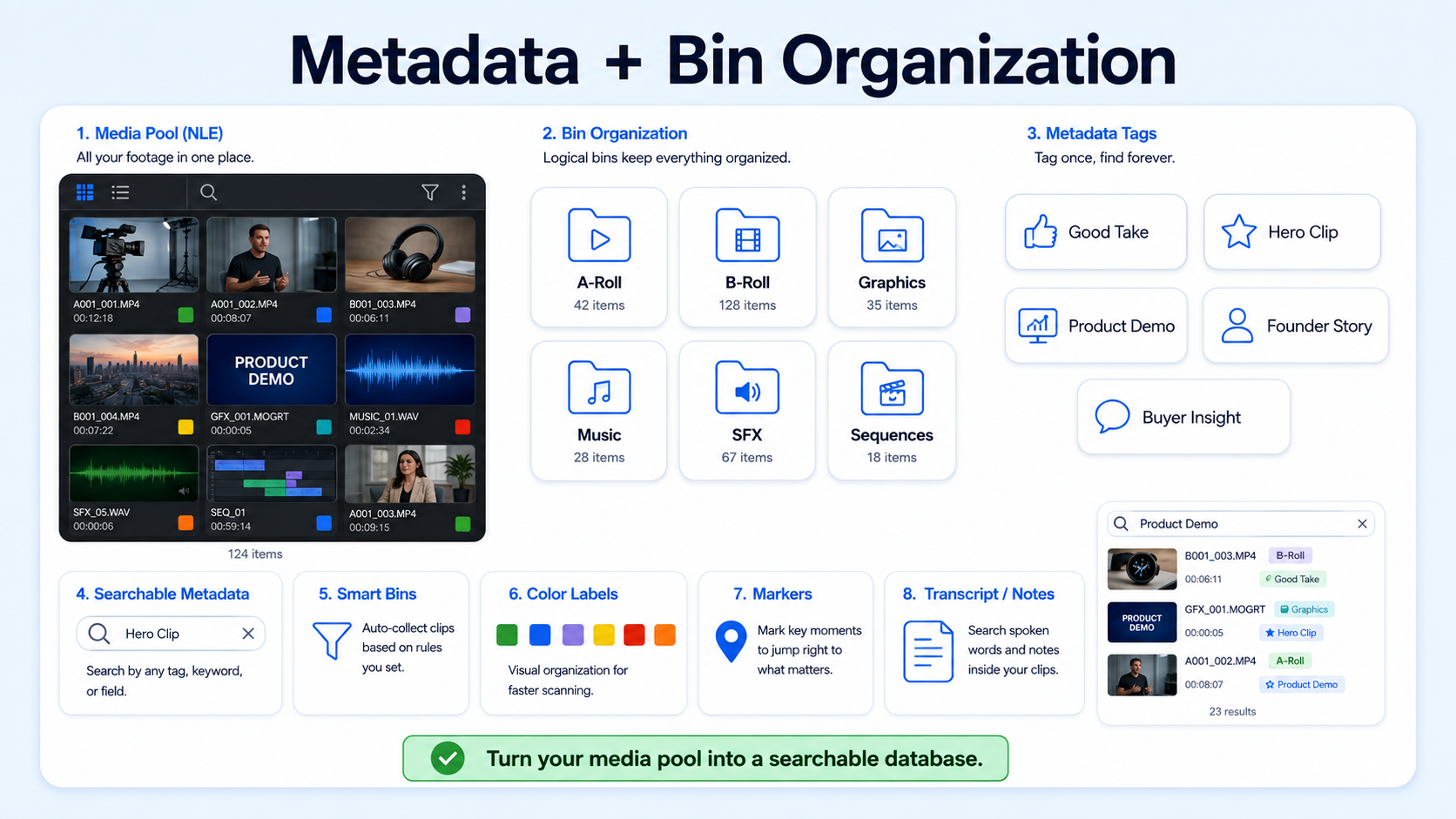Image resolution: width=1456 pixels, height=819 pixels.
Task: Click the Hero Clip star icon
Action: tap(1238, 232)
